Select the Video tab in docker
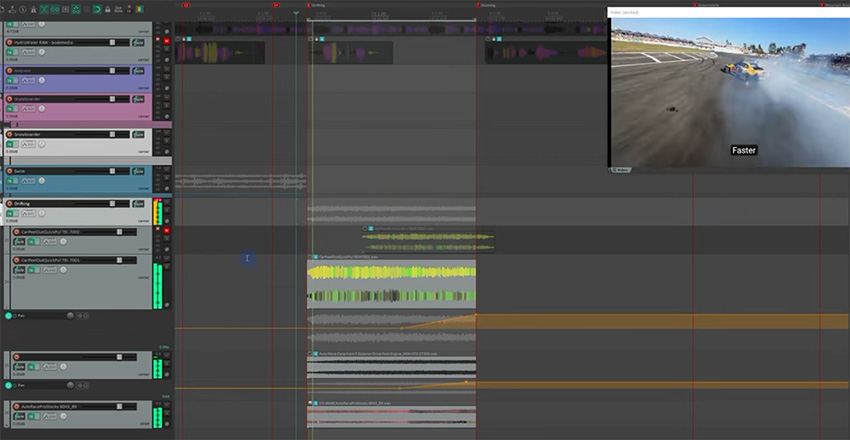The height and width of the screenshot is (440, 850). [x=621, y=170]
